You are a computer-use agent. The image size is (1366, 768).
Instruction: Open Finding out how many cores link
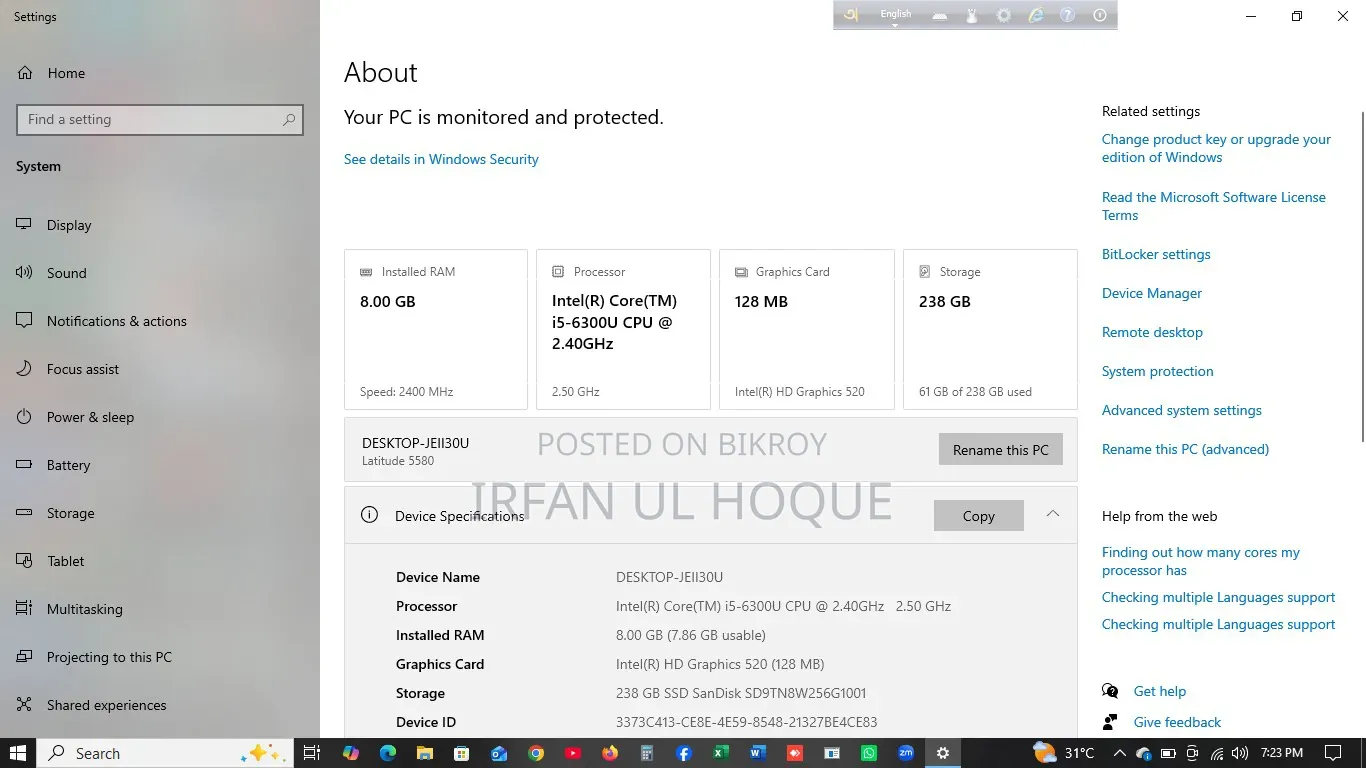(x=1201, y=561)
